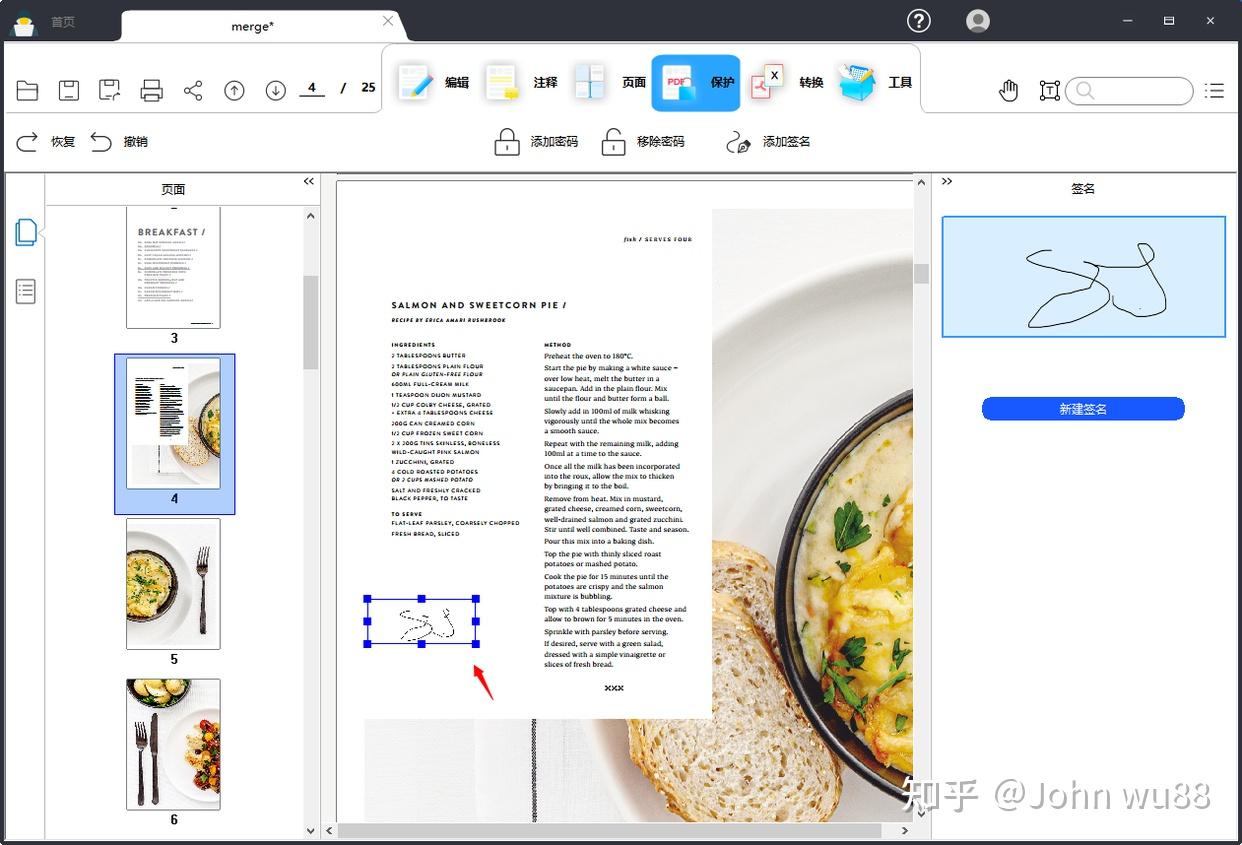1242x845 pixels.
Task: Click the app logo icon at top left
Action: [22, 23]
